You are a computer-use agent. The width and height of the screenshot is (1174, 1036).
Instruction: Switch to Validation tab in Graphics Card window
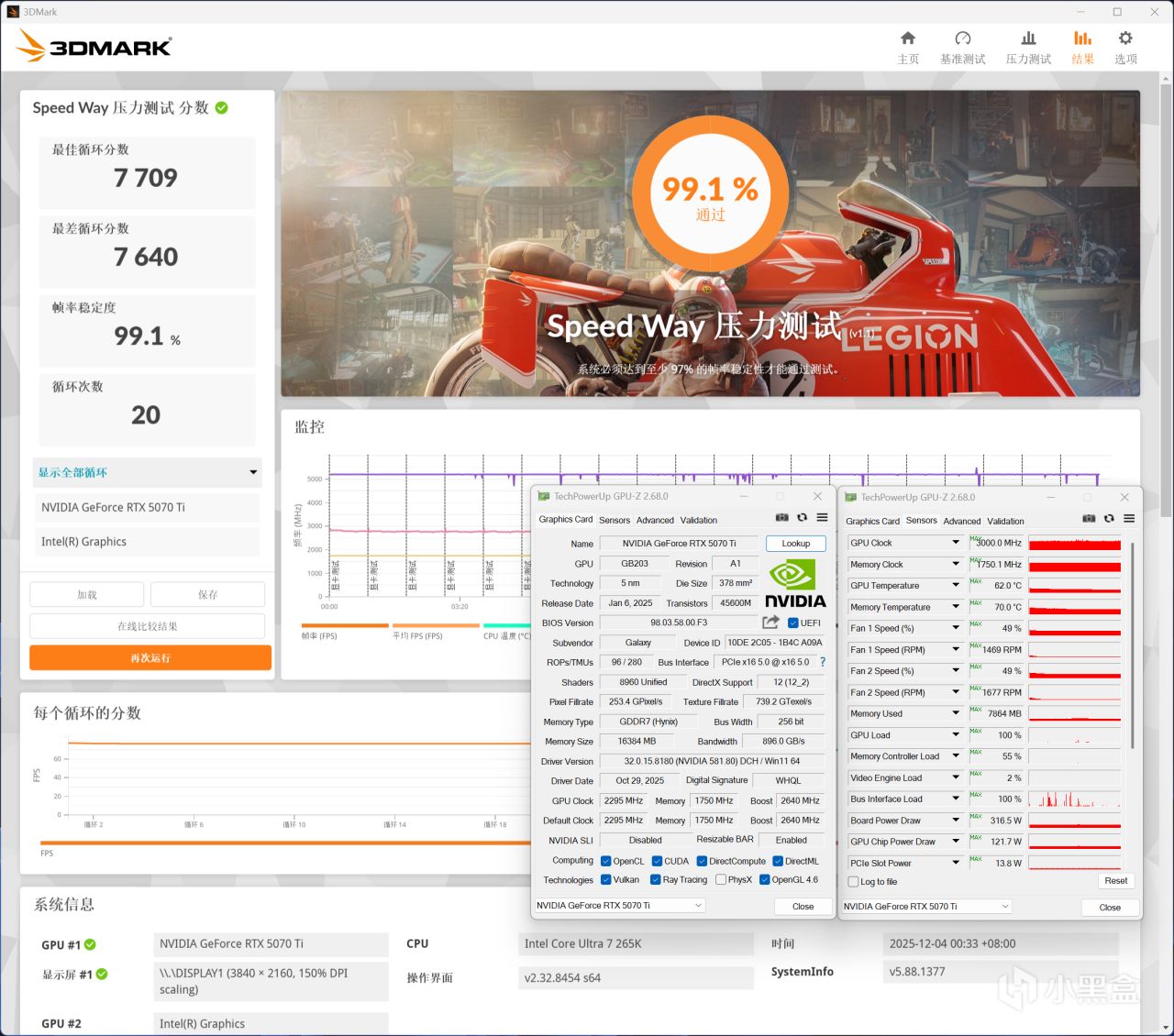pos(699,520)
